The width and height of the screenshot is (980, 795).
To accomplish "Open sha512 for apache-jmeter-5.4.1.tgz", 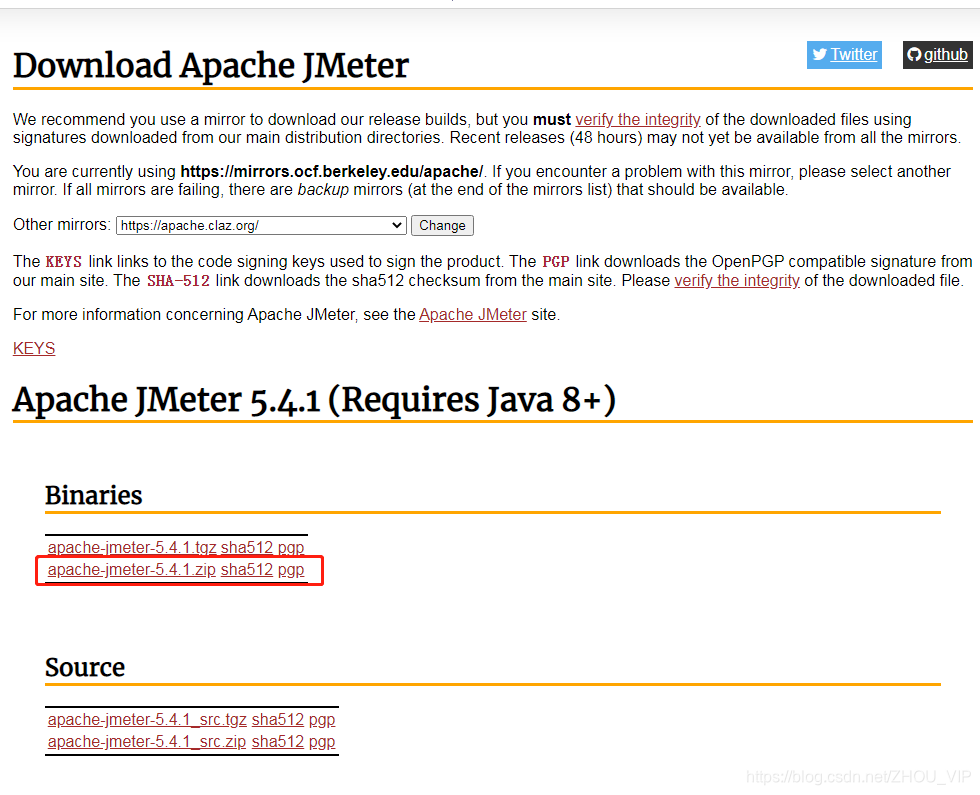I will (x=247, y=548).
